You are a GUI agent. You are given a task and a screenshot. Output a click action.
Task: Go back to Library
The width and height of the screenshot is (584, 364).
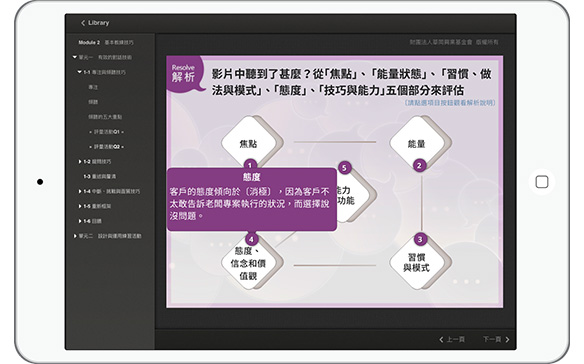tap(95, 23)
